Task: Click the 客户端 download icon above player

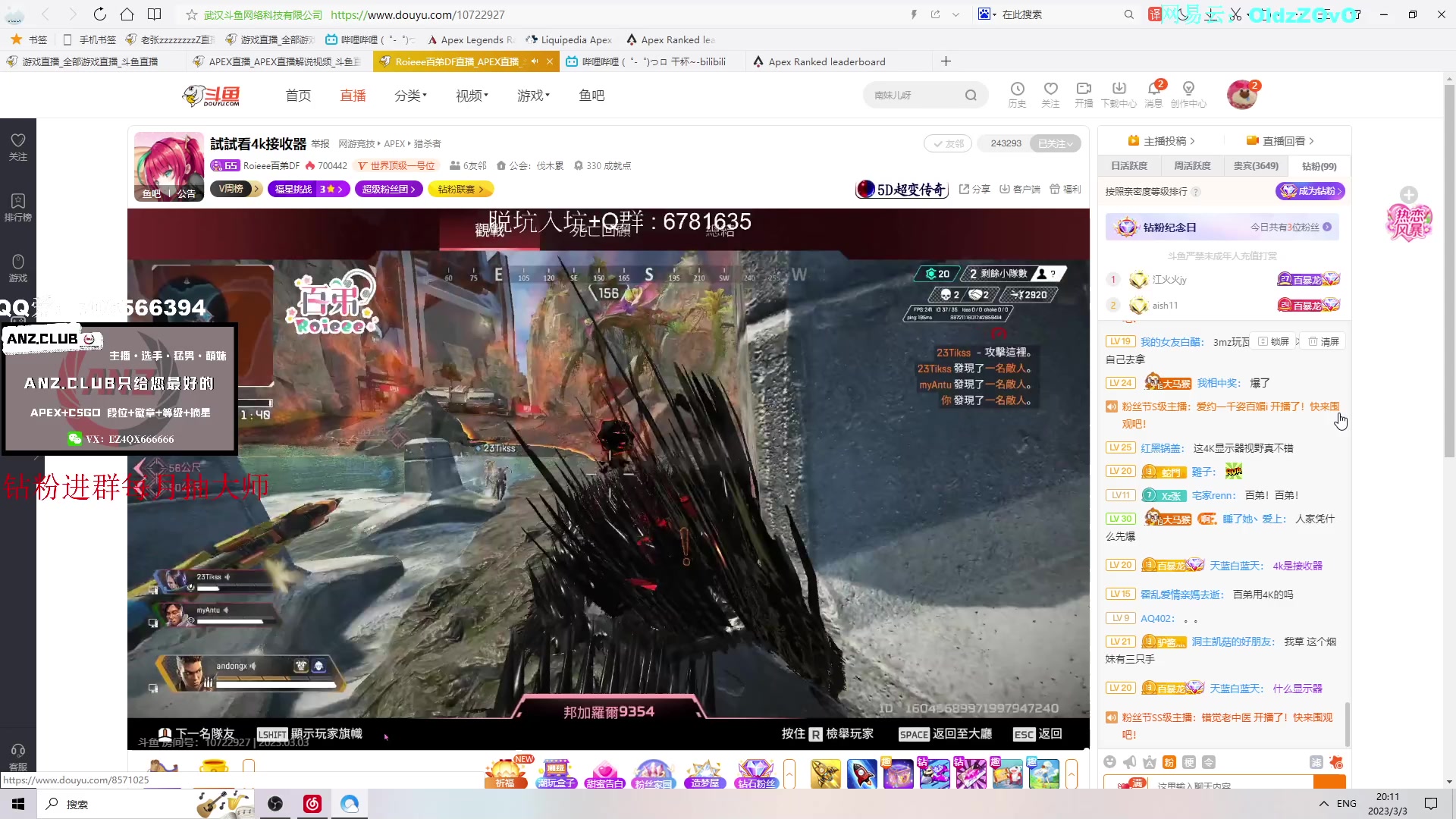Action: (1019, 190)
